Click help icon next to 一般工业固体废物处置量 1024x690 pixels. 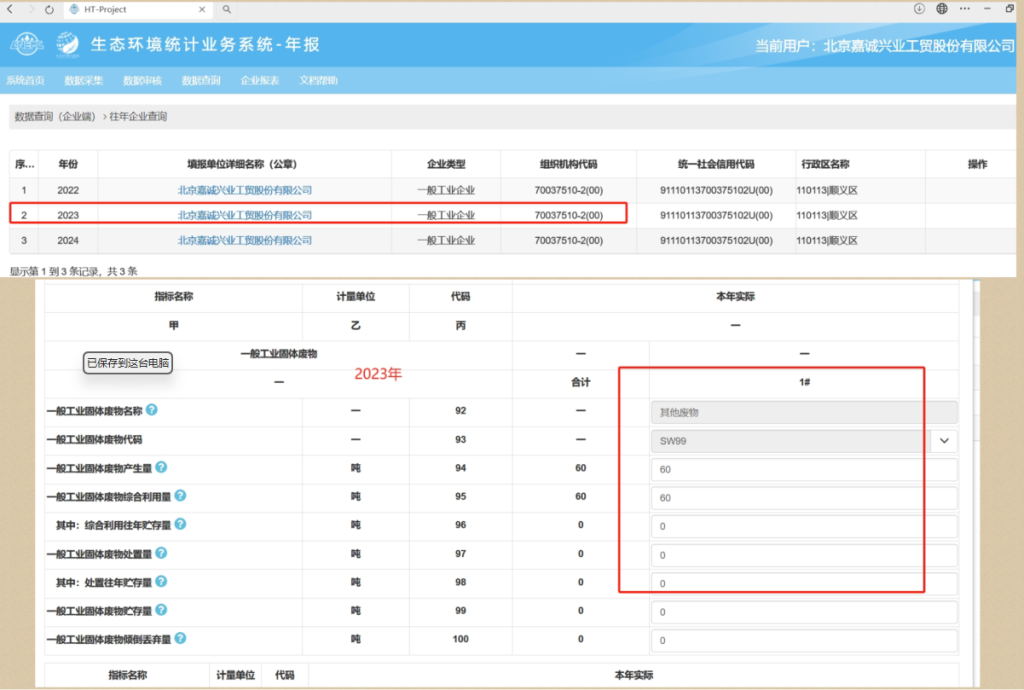[161, 552]
